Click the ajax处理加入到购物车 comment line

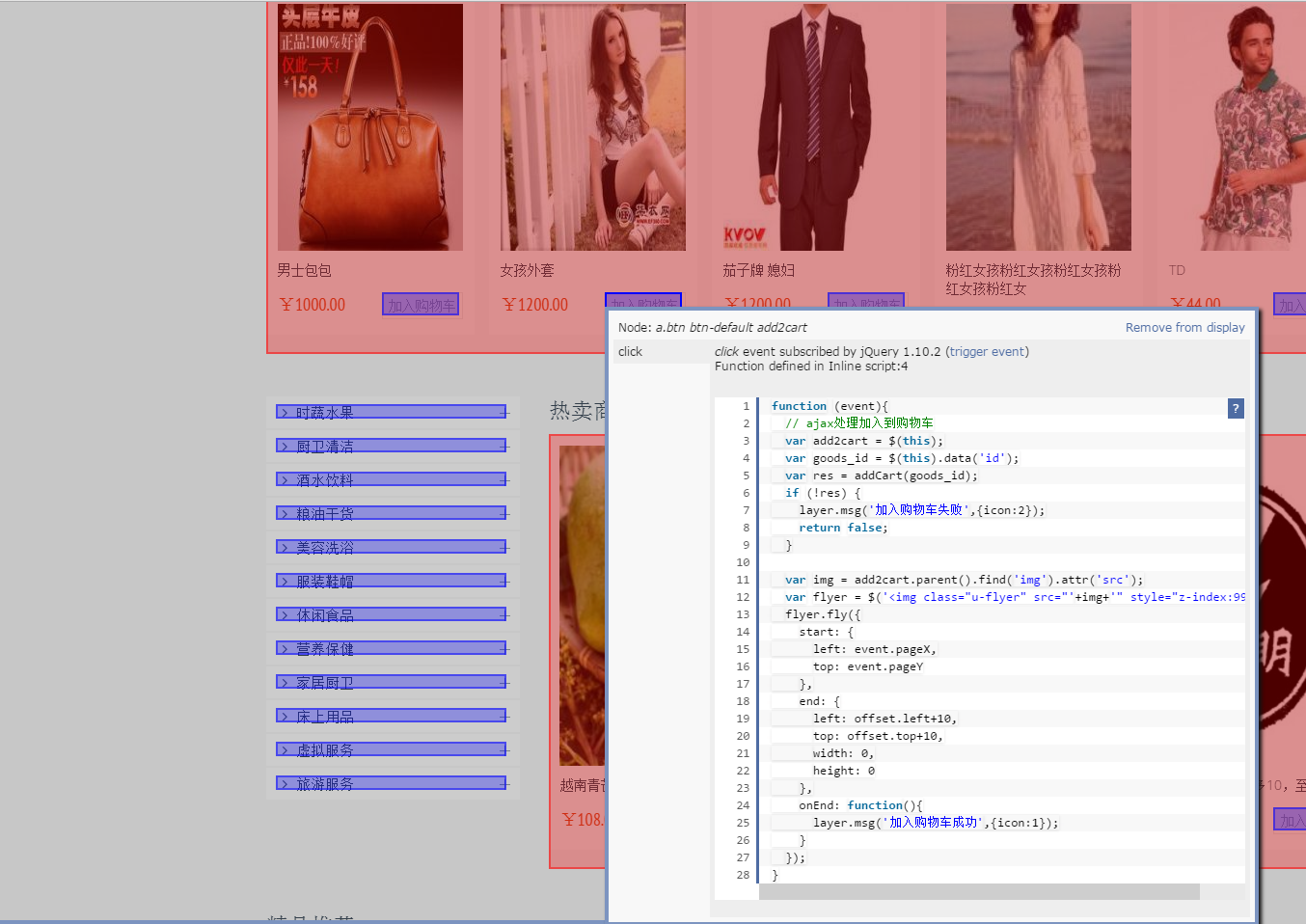858,422
